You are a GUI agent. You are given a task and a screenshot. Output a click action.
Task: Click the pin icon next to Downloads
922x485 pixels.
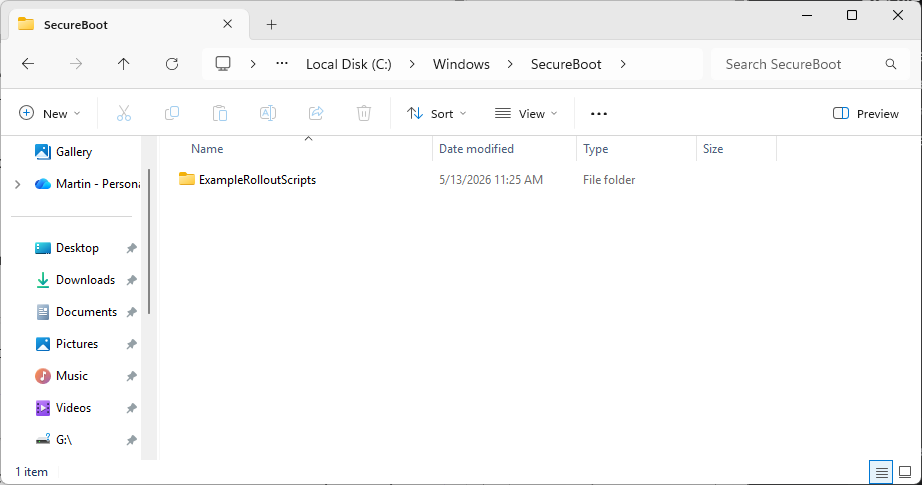point(132,280)
